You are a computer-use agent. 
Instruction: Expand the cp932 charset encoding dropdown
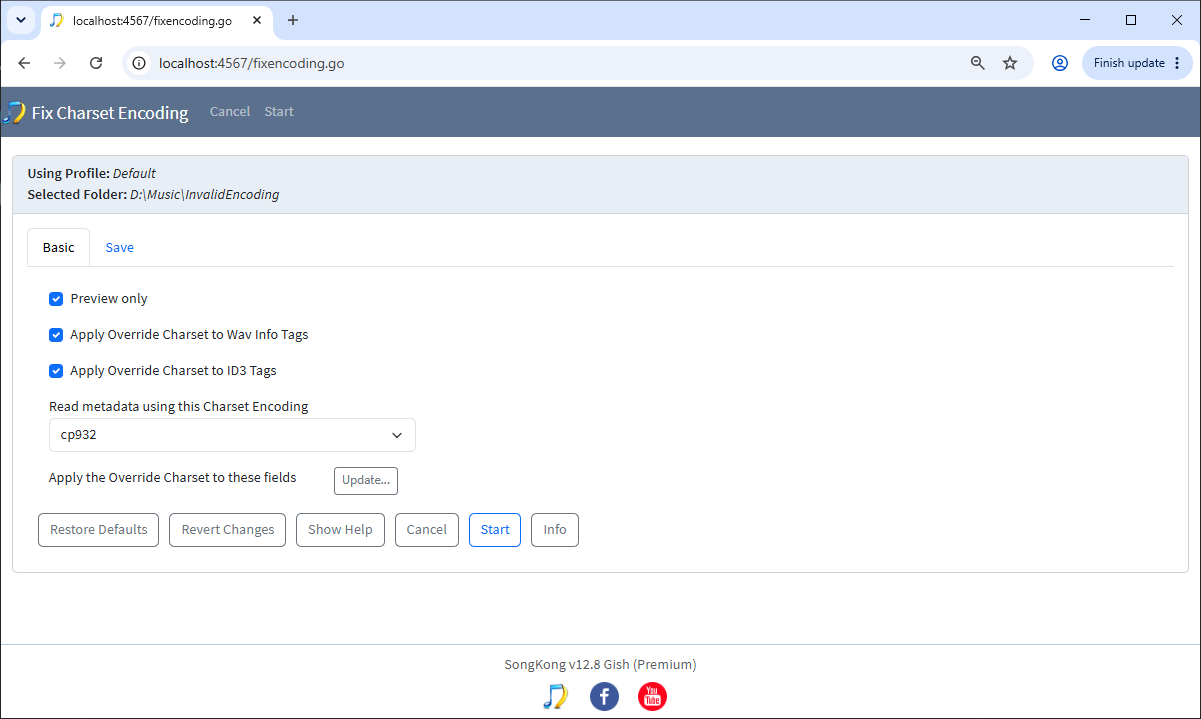(232, 435)
